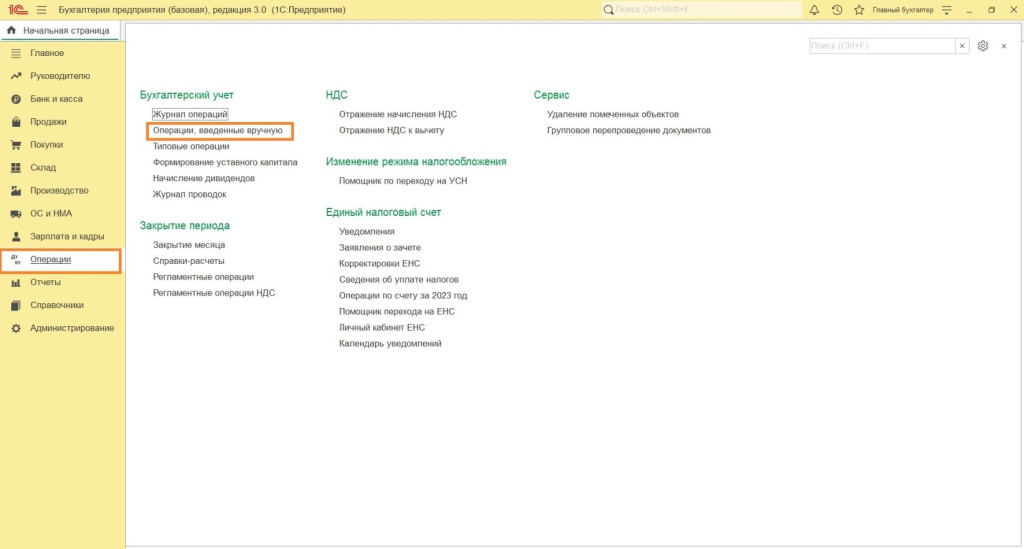Click the notifications bell icon

[x=814, y=10]
